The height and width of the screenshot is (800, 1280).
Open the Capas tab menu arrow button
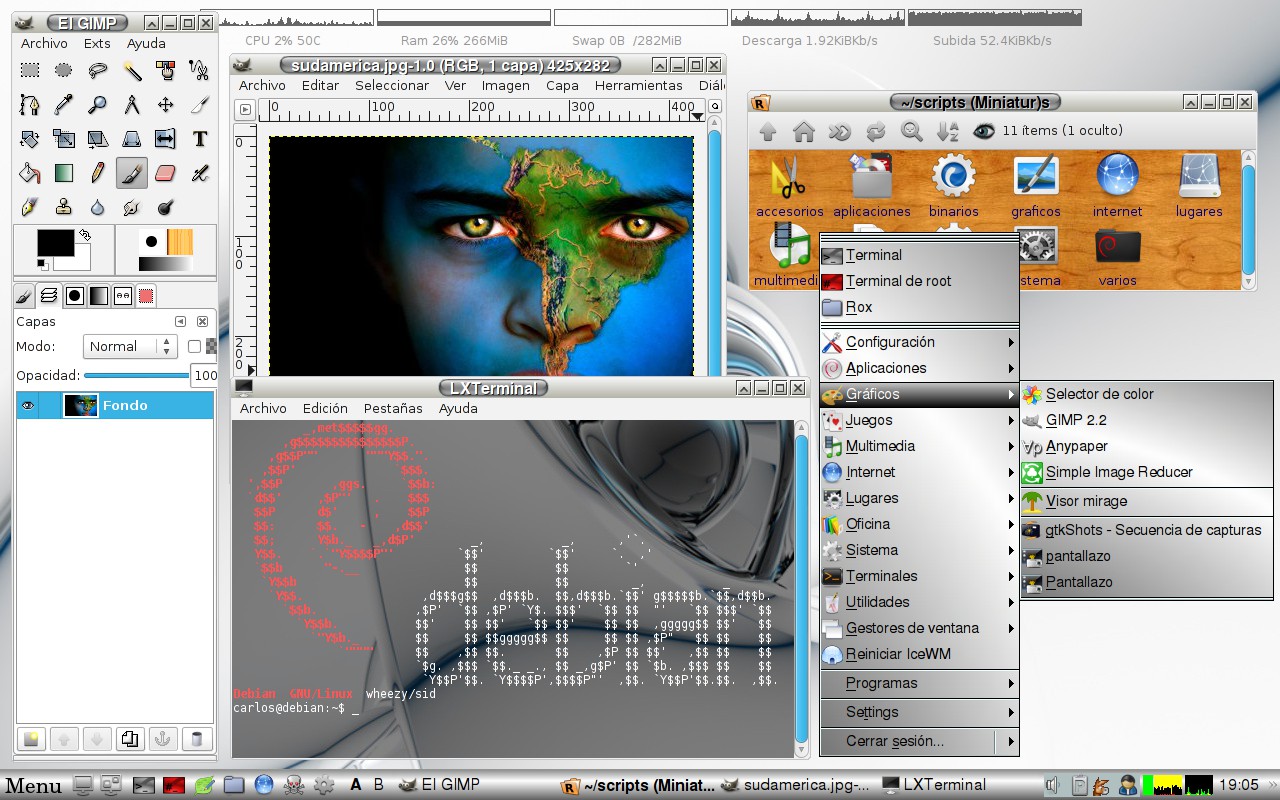click(181, 322)
